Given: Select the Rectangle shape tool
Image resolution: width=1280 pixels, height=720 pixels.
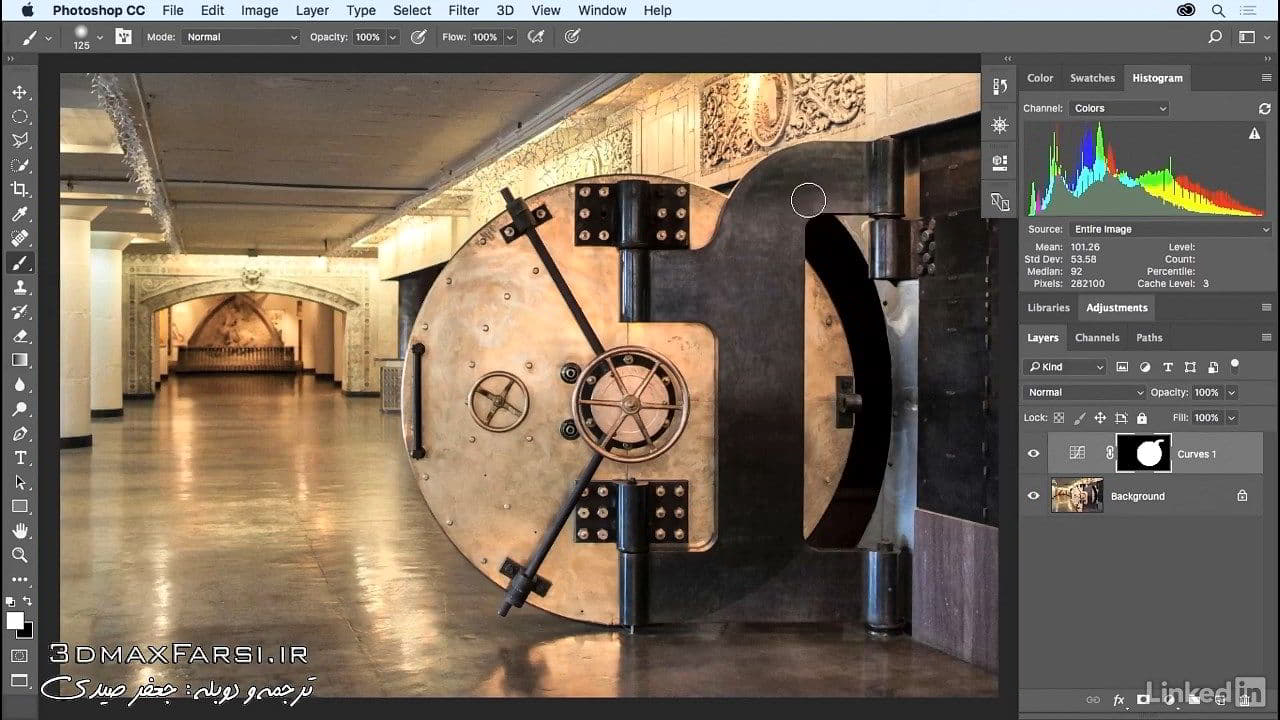Looking at the screenshot, I should pyautogui.click(x=20, y=507).
